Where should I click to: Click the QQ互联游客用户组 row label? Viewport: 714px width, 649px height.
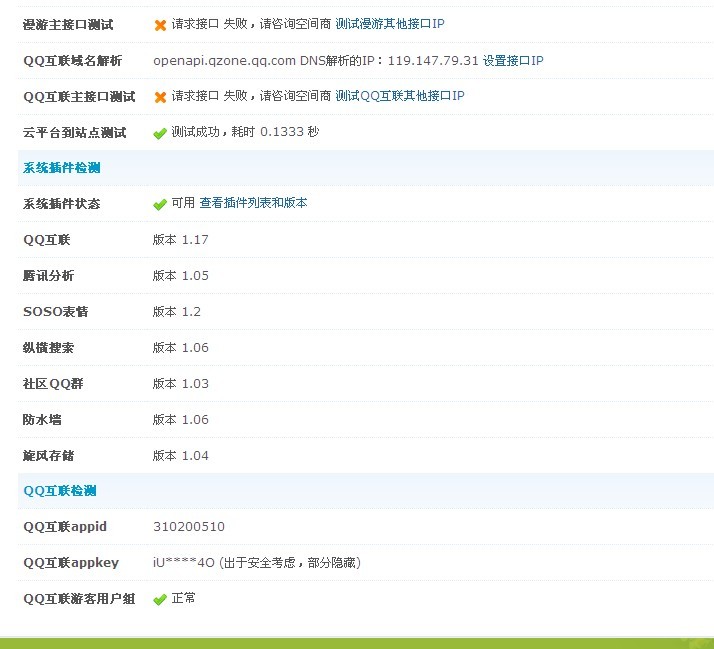(79, 598)
